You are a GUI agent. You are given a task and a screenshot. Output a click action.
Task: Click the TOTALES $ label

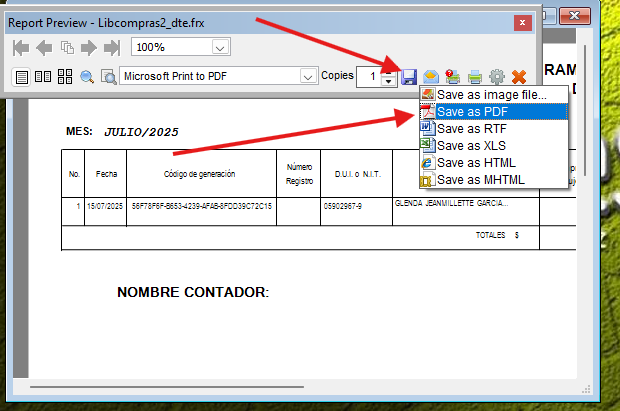[497, 235]
